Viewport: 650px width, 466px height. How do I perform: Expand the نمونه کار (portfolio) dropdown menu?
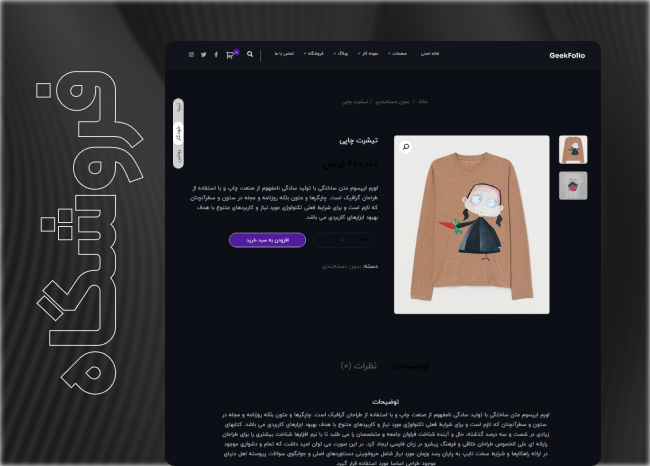coord(368,53)
